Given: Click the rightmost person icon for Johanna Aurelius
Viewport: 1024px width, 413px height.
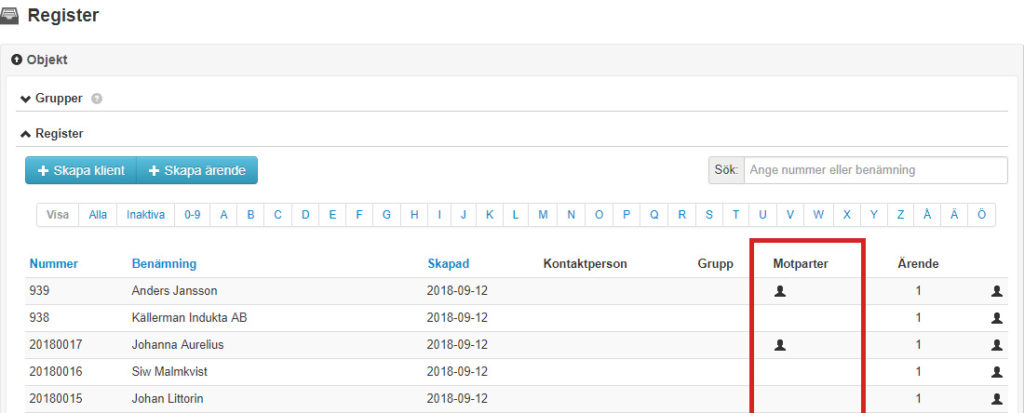Looking at the screenshot, I should 996,345.
